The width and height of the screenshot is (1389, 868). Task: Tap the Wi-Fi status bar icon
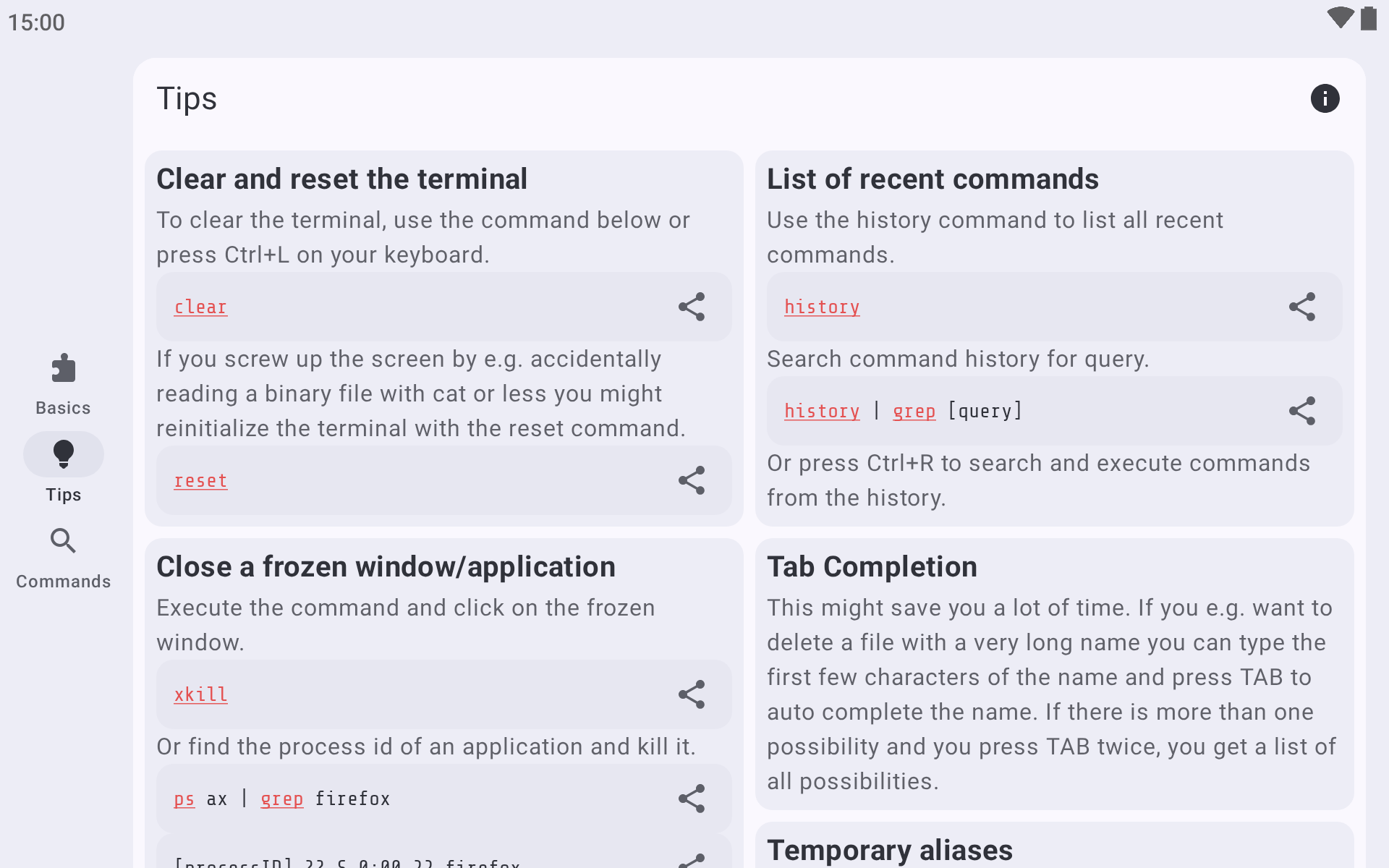tap(1340, 18)
